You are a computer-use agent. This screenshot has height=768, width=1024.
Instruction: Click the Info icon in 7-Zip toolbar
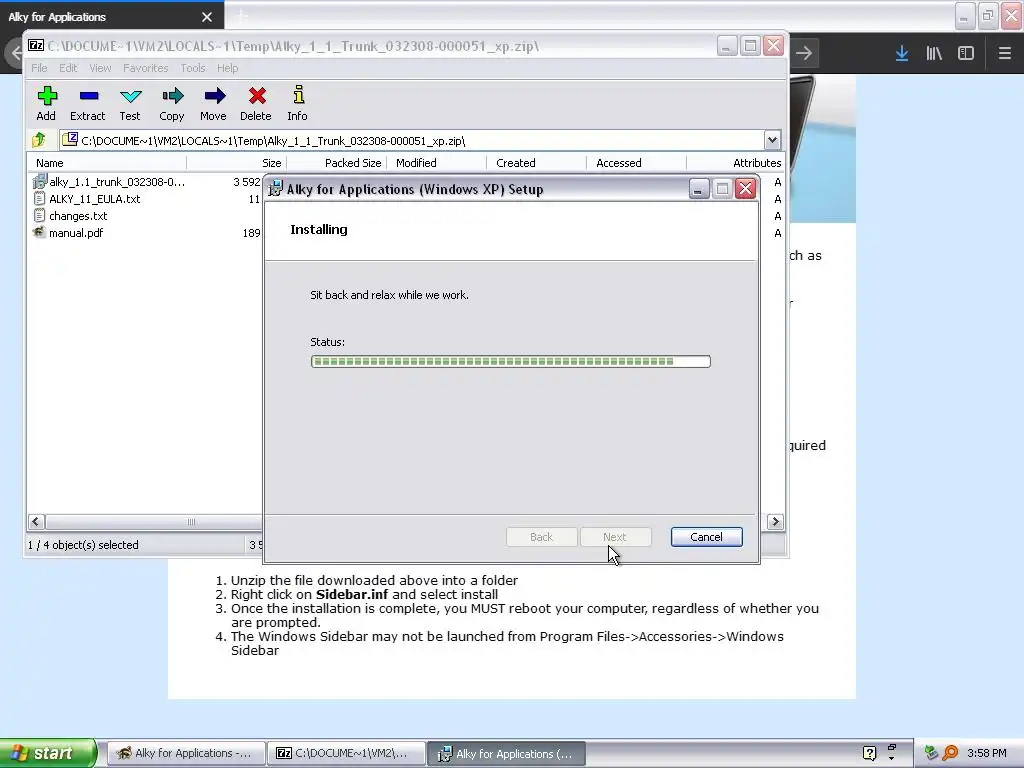point(298,103)
